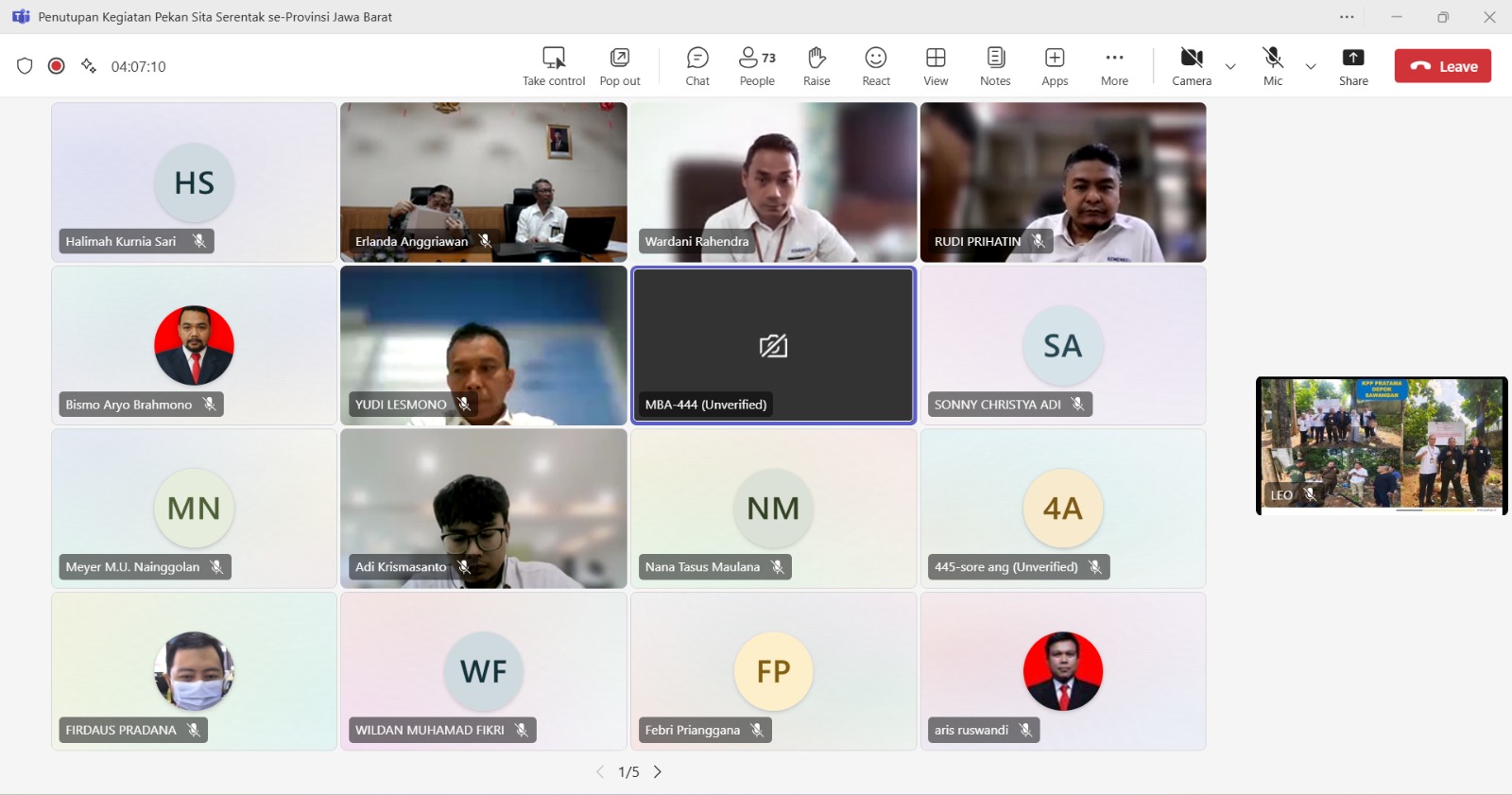The height and width of the screenshot is (795, 1512).
Task: Open the Chat panel
Action: point(697,66)
